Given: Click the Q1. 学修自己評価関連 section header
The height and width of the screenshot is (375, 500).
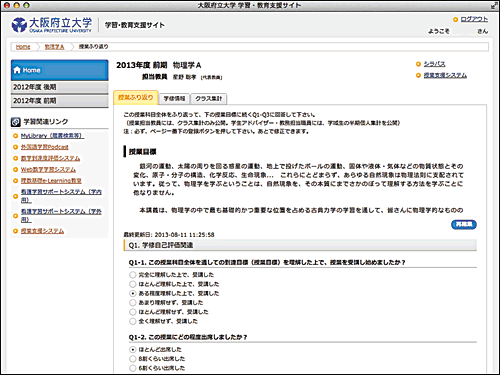Looking at the screenshot, I should [300, 245].
